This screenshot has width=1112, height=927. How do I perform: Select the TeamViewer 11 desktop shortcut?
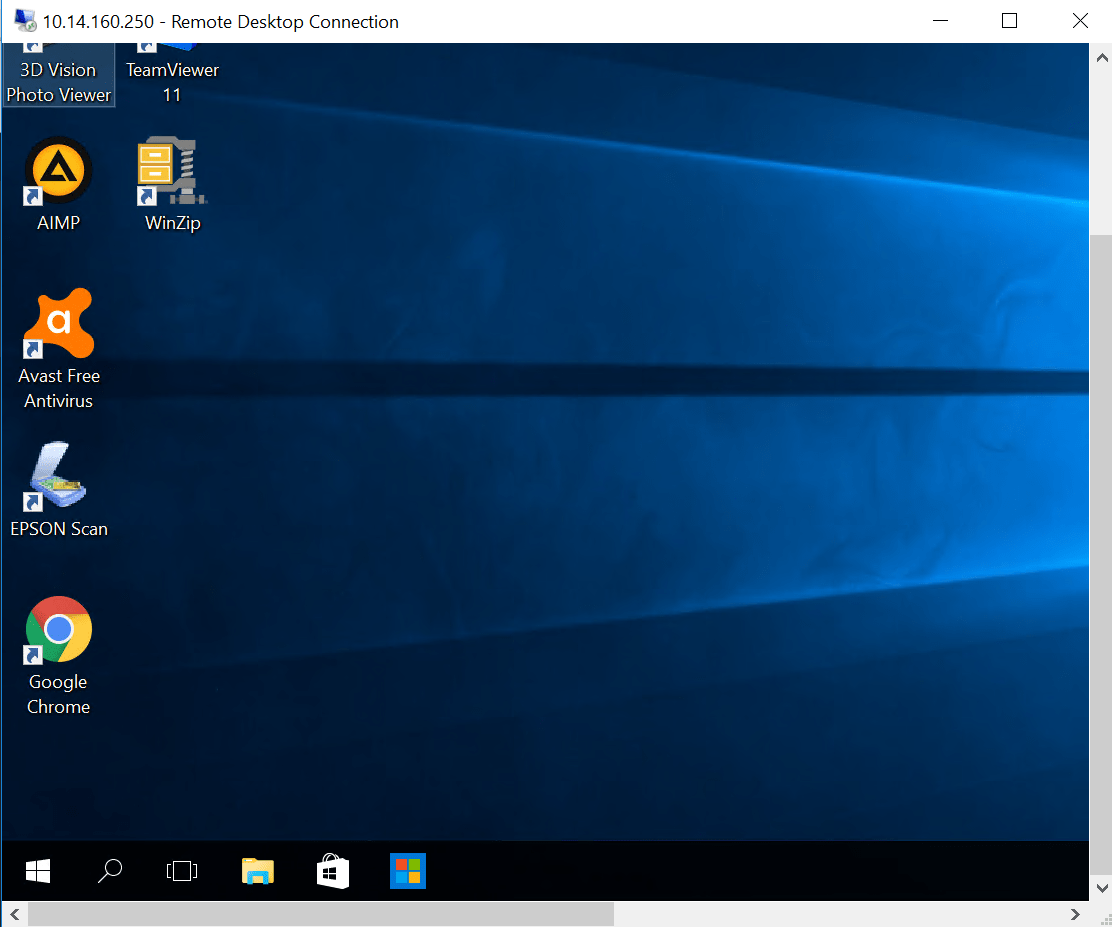tap(172, 74)
